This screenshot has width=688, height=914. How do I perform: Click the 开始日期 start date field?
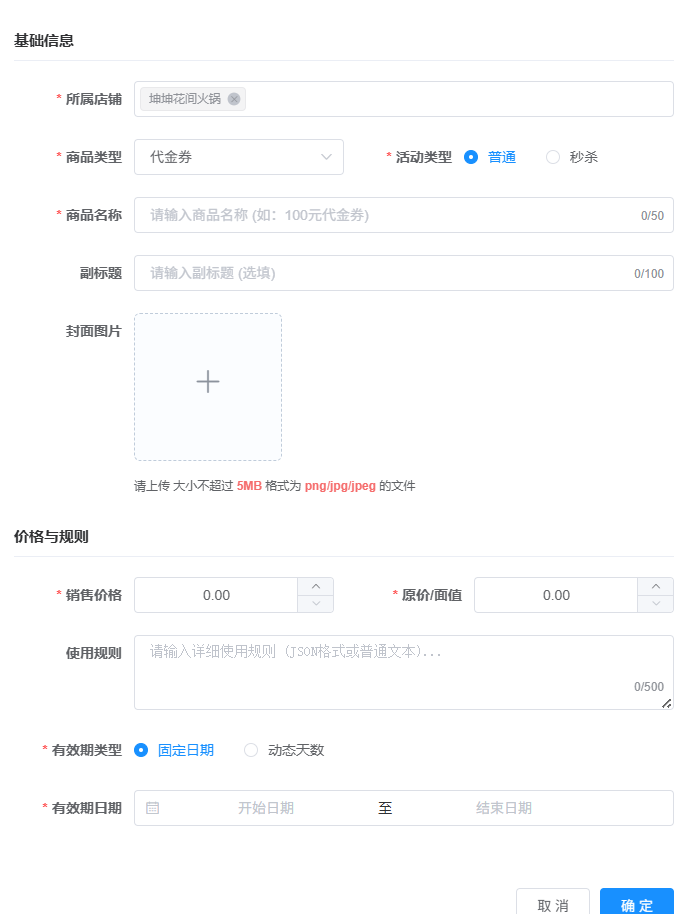coord(266,808)
